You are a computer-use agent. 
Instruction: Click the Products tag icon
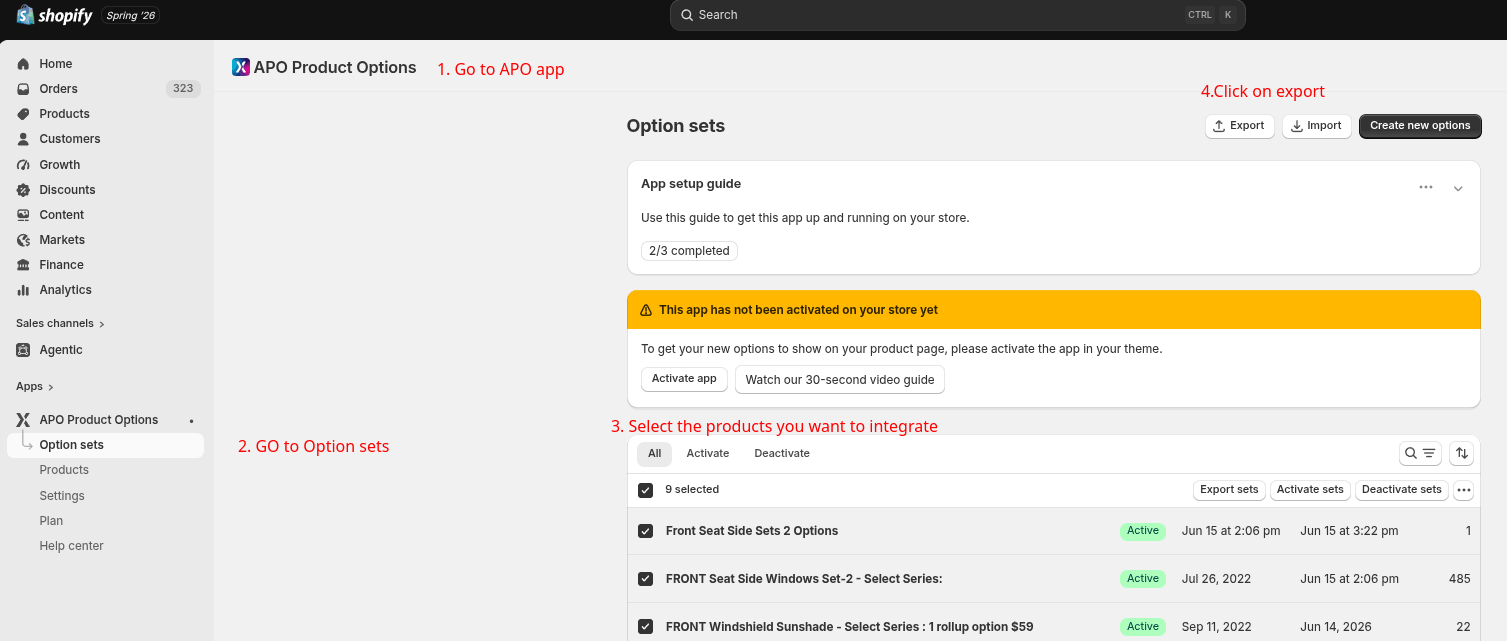[23, 114]
